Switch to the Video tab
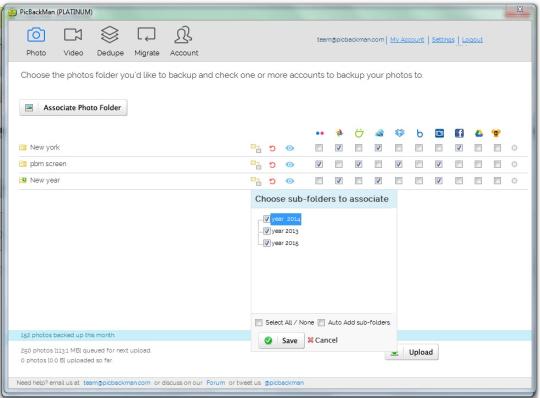The width and height of the screenshot is (540, 398). click(x=73, y=41)
